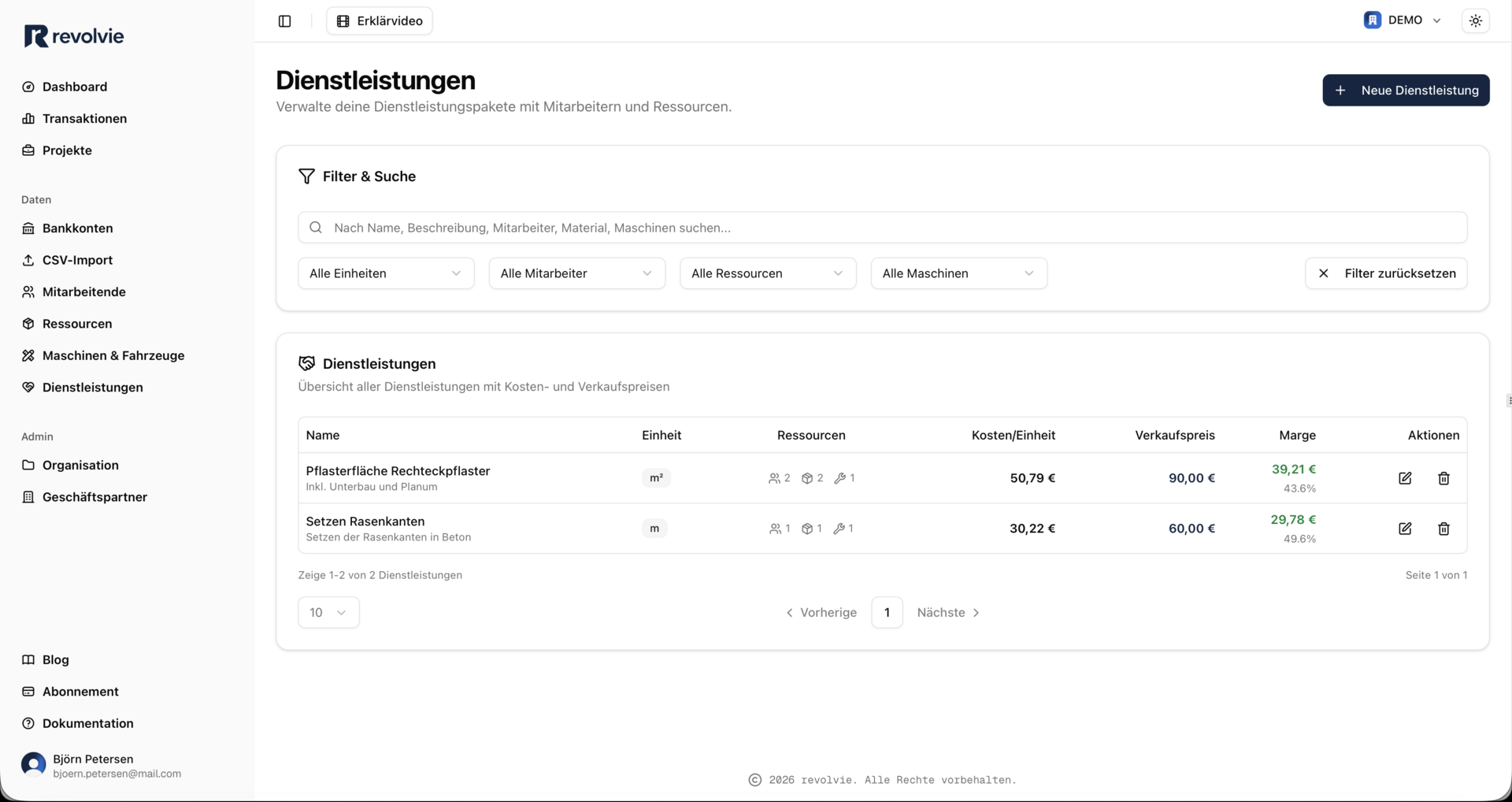This screenshot has height=802, width=1512.
Task: Edit the Pflasterfläche Rechteckpflaster service
Action: [x=1405, y=478]
